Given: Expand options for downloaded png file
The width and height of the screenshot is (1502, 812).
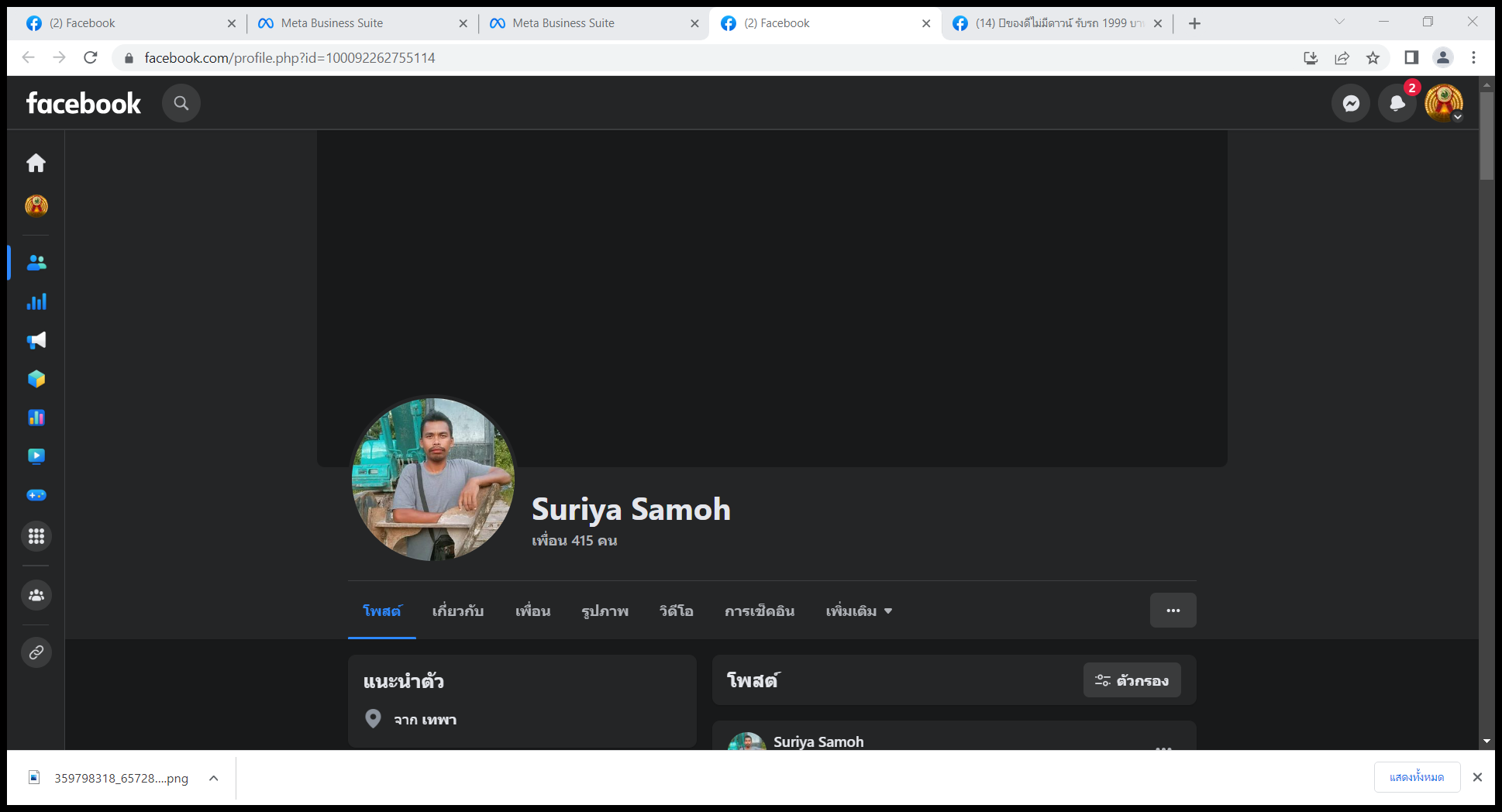Looking at the screenshot, I should point(213,778).
